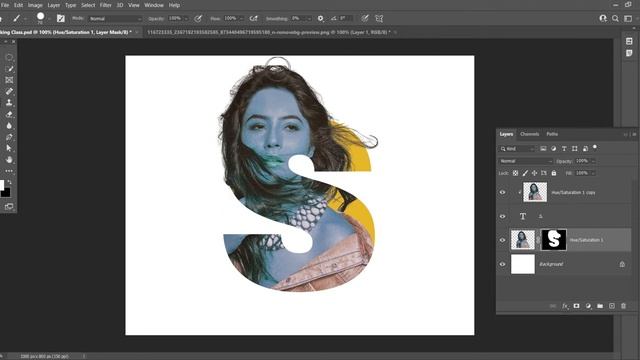Open the brush Opacity slider arrow

click(187, 19)
